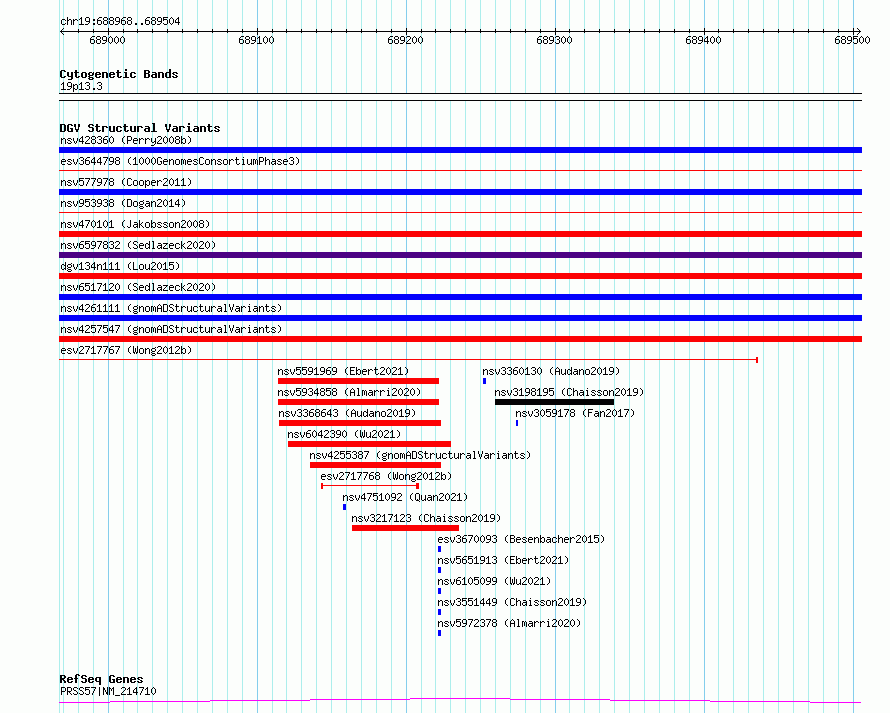The height and width of the screenshot is (713, 890).
Task: Click the 689200 ruler tick label
Action: click(405, 40)
